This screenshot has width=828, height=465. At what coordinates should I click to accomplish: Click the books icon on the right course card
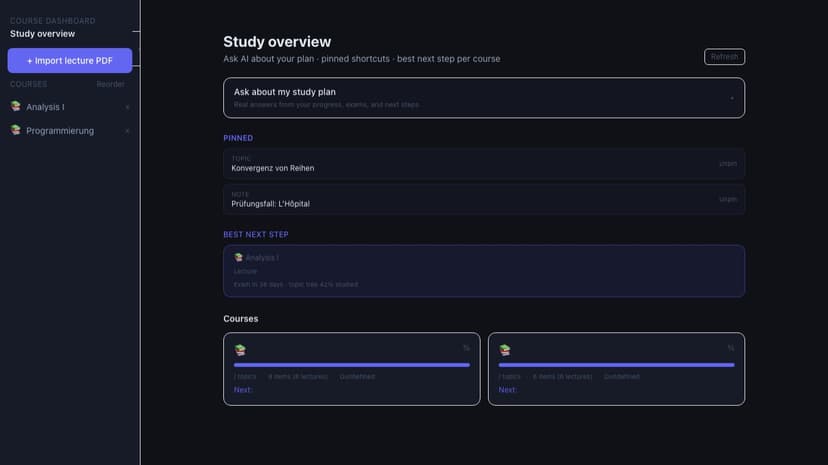505,350
